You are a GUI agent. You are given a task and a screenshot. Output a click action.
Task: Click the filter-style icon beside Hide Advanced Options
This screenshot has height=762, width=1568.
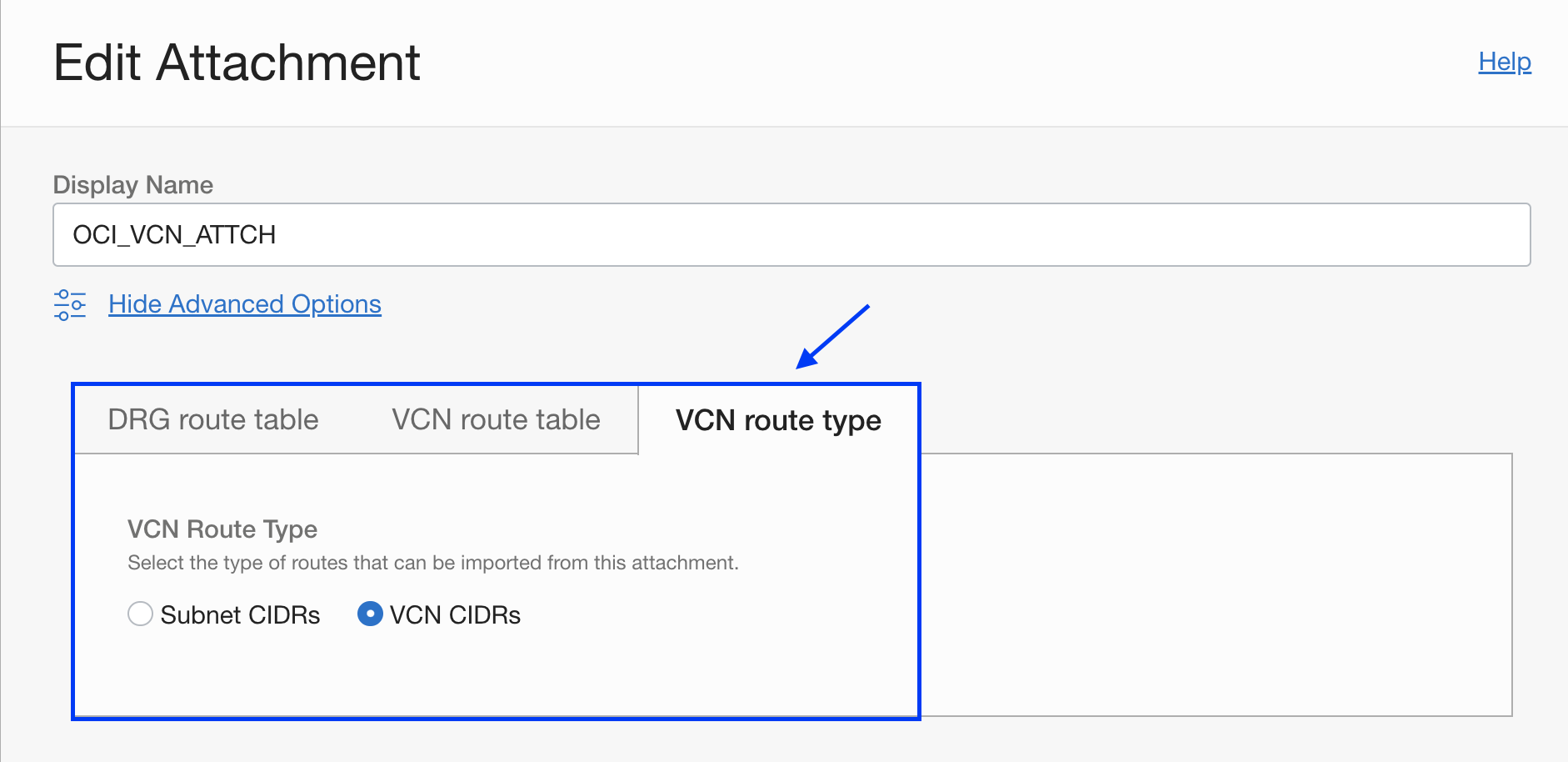(x=71, y=303)
